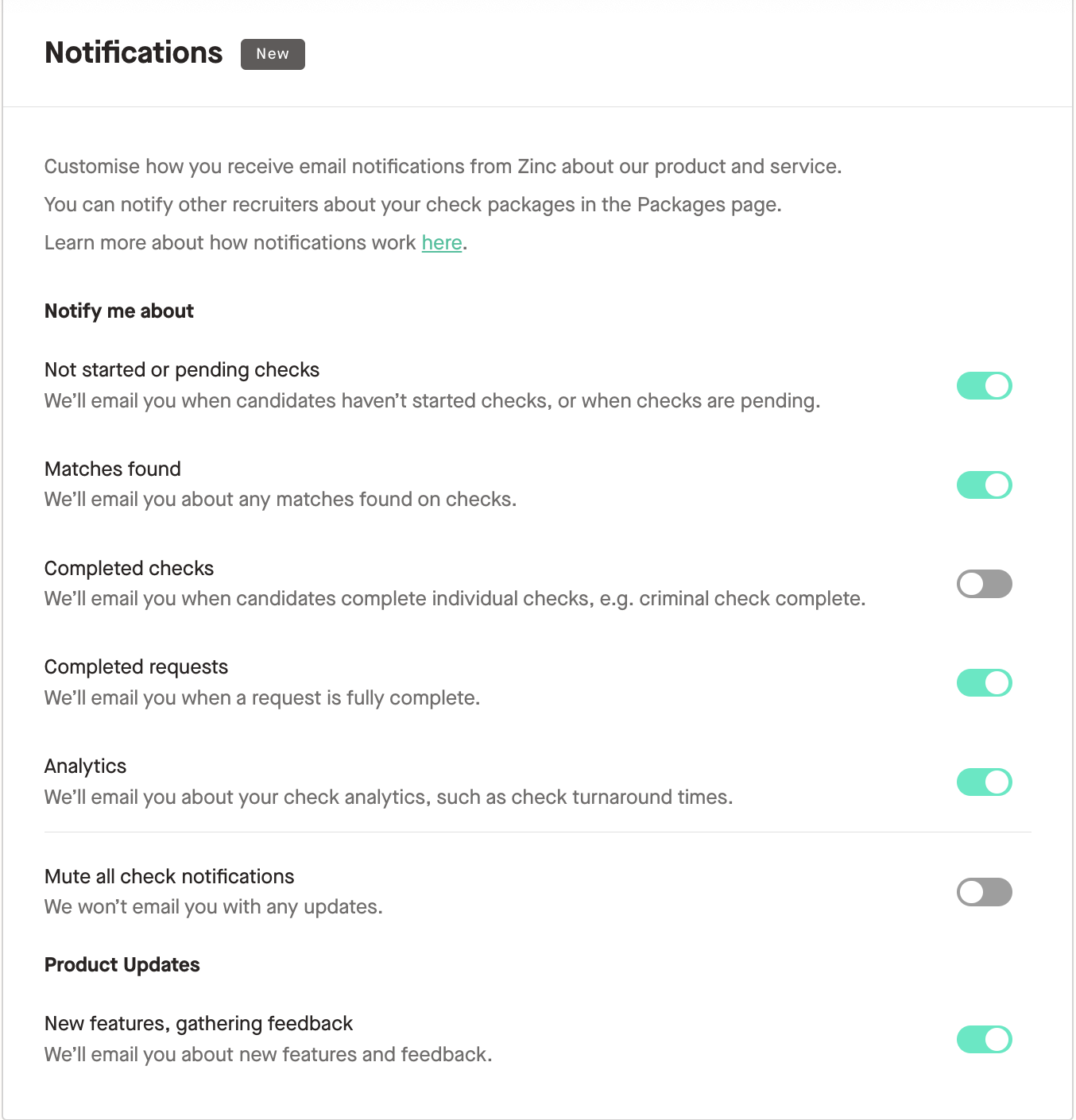The height and width of the screenshot is (1120, 1076).
Task: Click the 'Completed checks' label text
Action: 130,569
